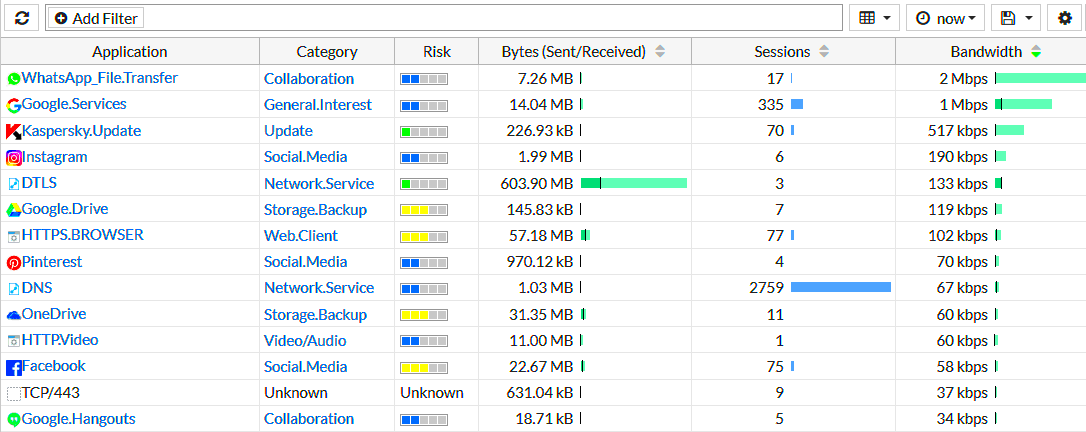
Task: Click the TCP/443 dashed-box icon
Action: pyautogui.click(x=14, y=393)
